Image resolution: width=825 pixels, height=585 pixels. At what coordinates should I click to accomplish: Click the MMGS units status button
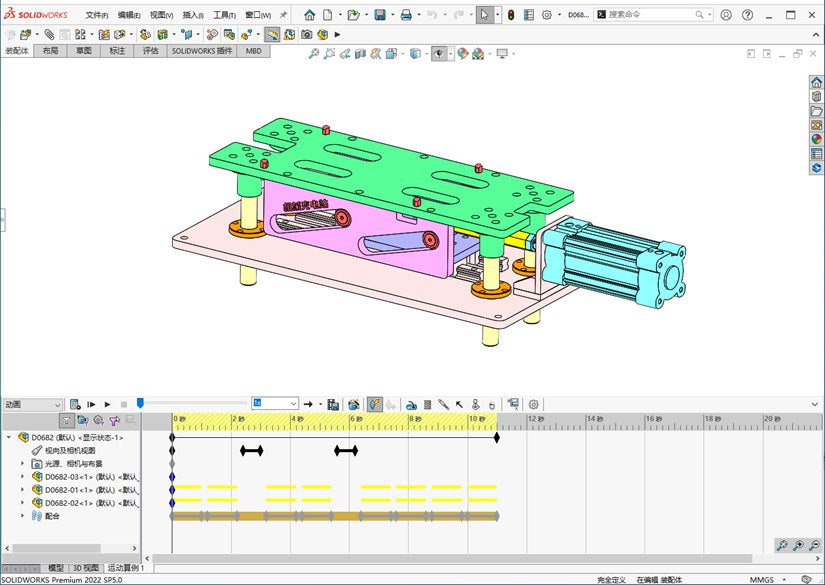coord(761,580)
